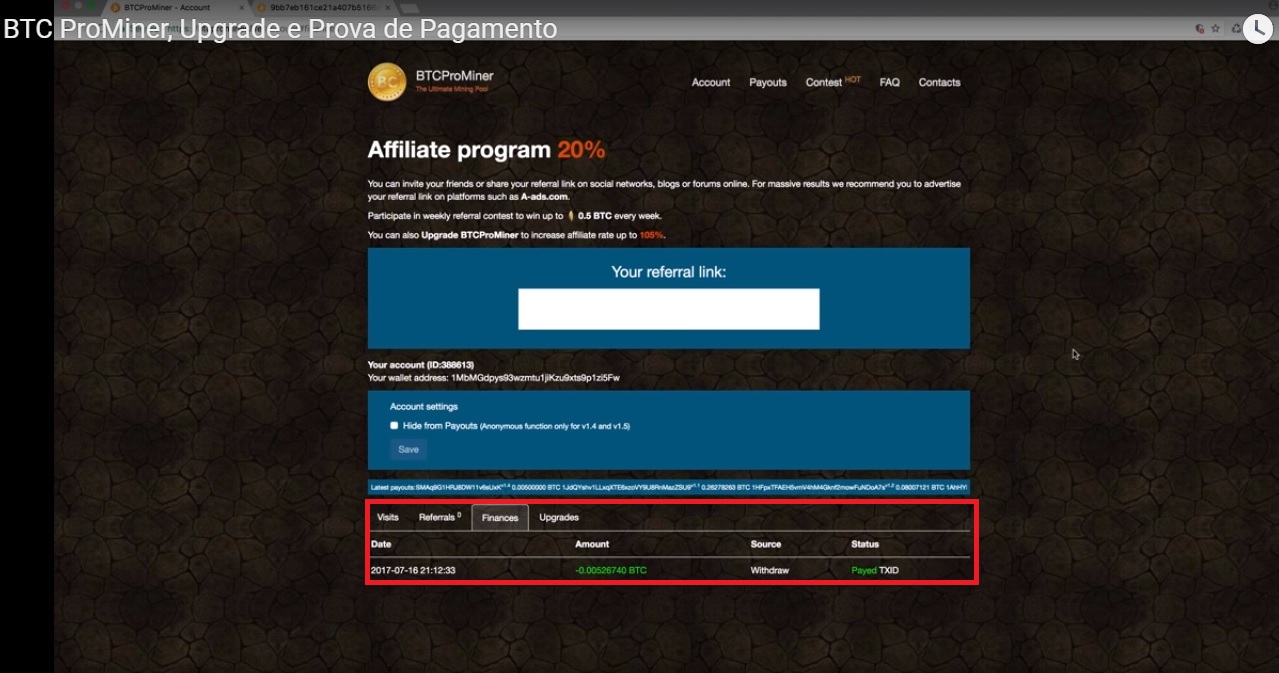
Task: Click the BTCProMiner site name text
Action: click(454, 75)
